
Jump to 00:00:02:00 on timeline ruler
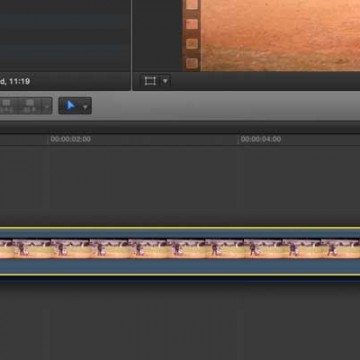71,139
